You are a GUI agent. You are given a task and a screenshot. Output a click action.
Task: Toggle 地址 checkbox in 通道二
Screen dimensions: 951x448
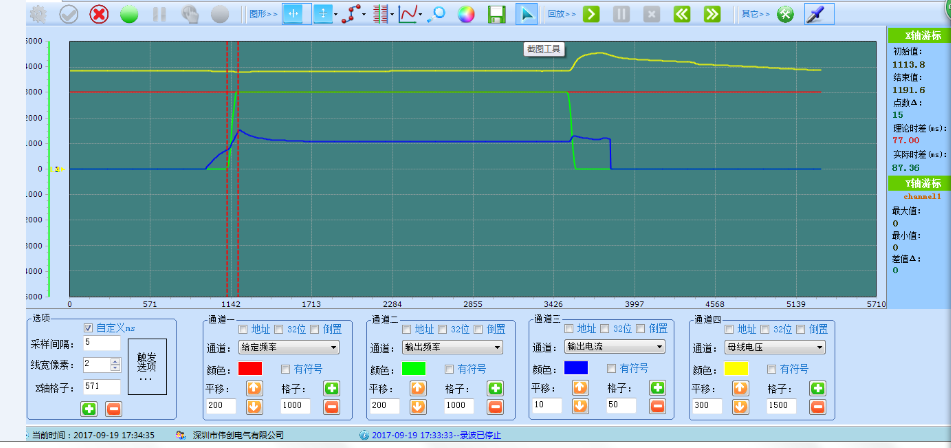(407, 329)
